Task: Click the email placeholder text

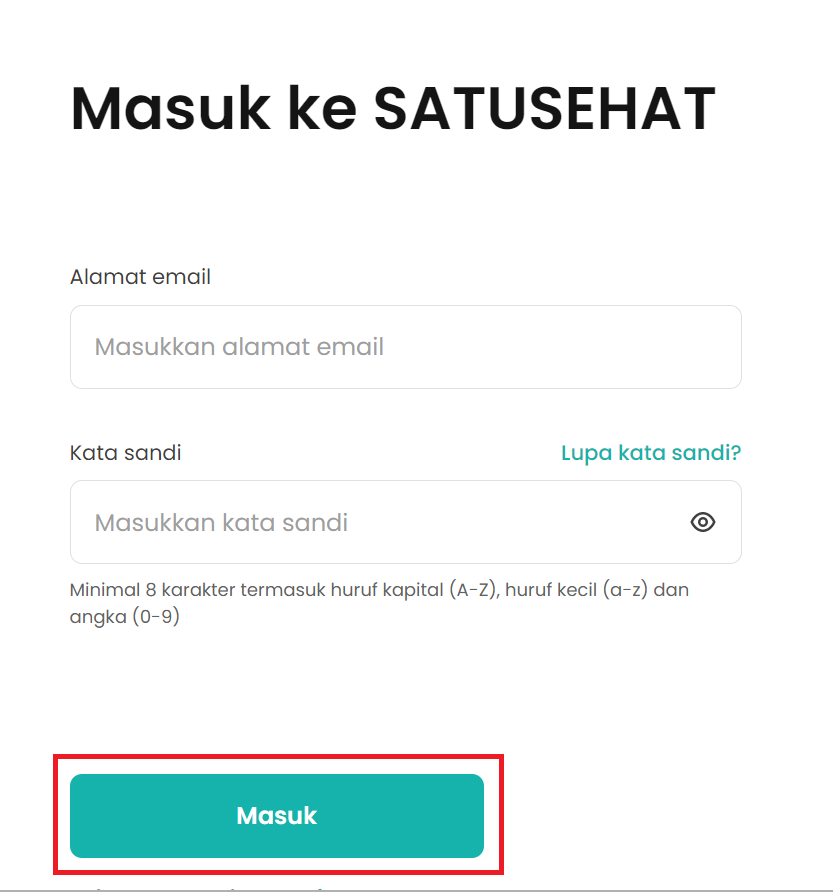Action: [x=239, y=347]
